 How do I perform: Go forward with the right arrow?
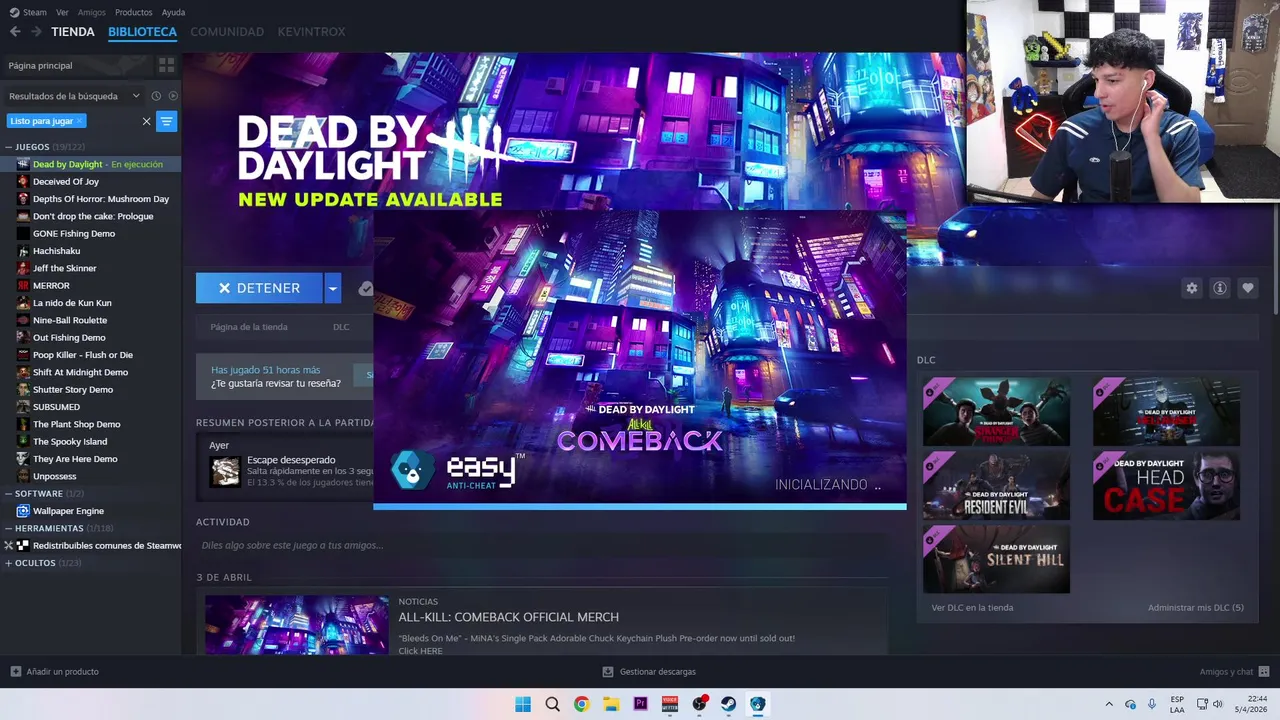coord(36,32)
